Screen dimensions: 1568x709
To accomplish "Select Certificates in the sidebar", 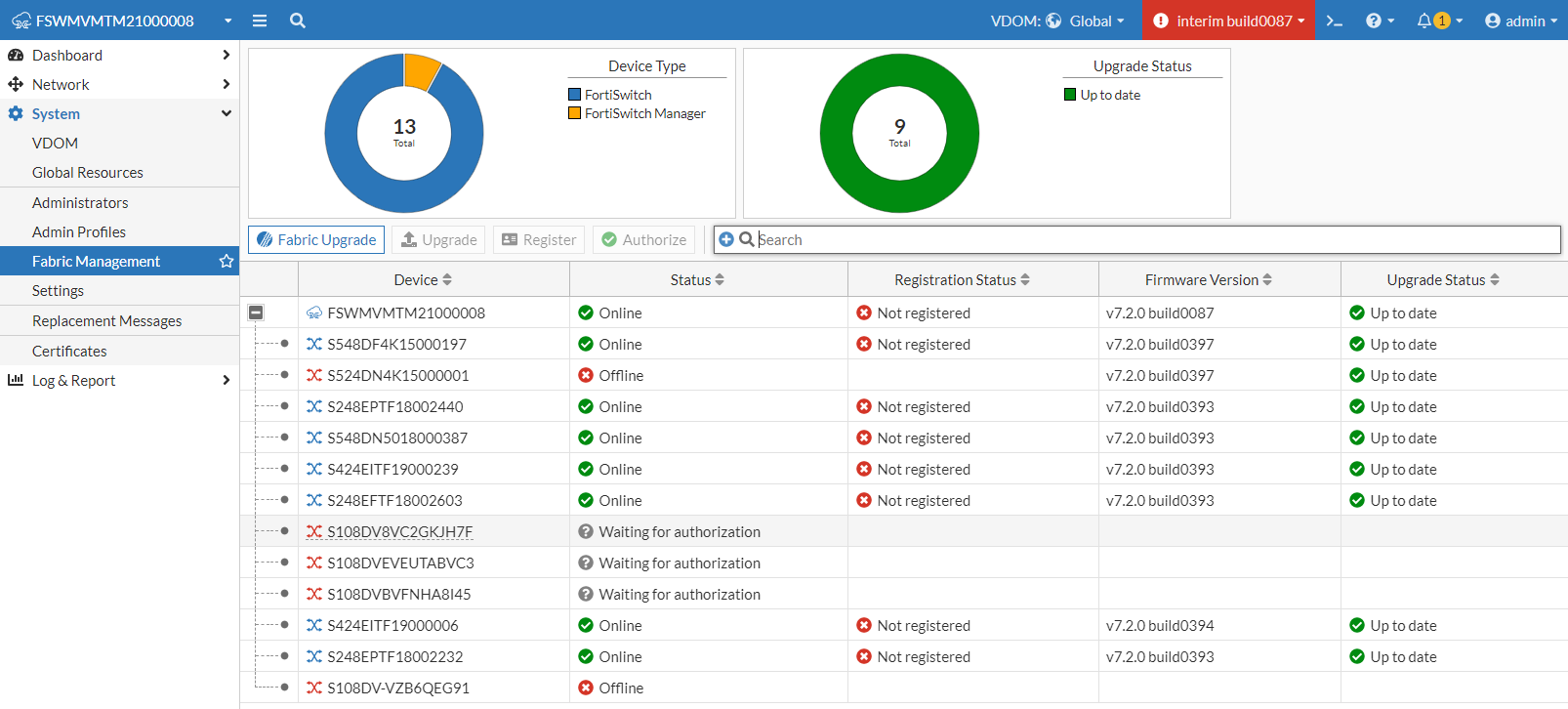I will click(x=69, y=352).
